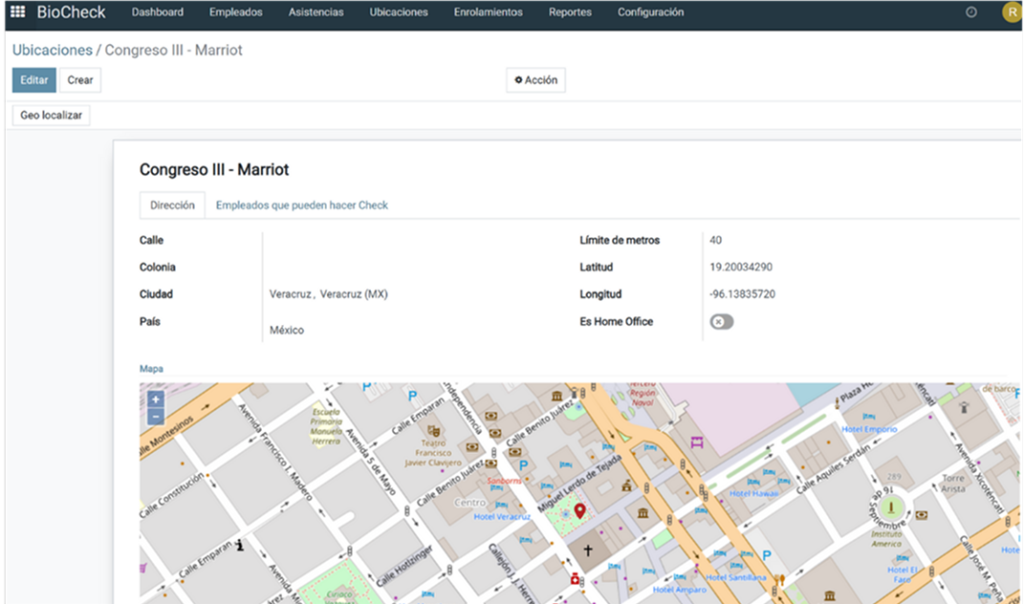The width and height of the screenshot is (1024, 604).
Task: Open the Empleados menu
Action: [236, 13]
